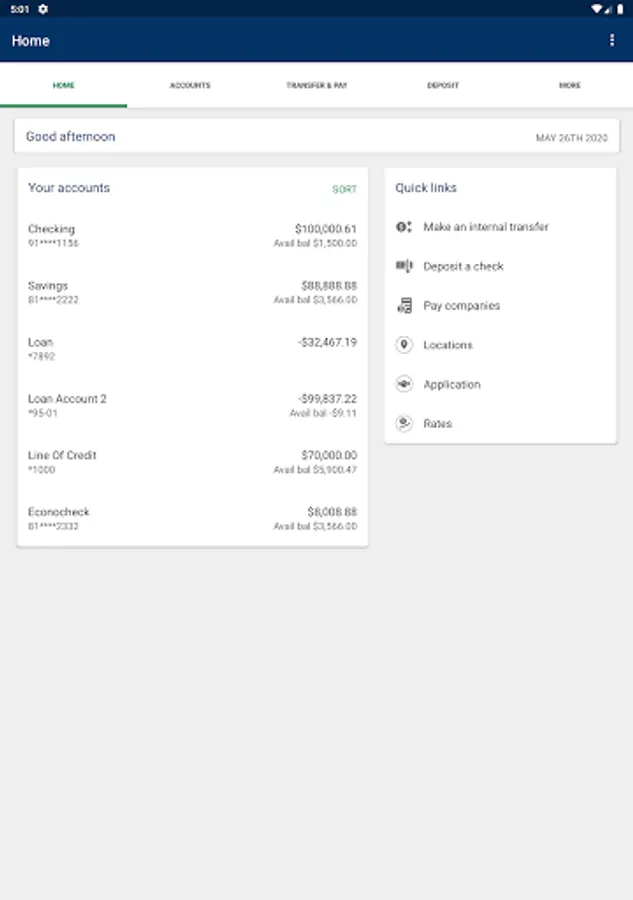Viewport: 633px width, 900px height.
Task: Open the settings gear in status bar
Action: (x=43, y=8)
